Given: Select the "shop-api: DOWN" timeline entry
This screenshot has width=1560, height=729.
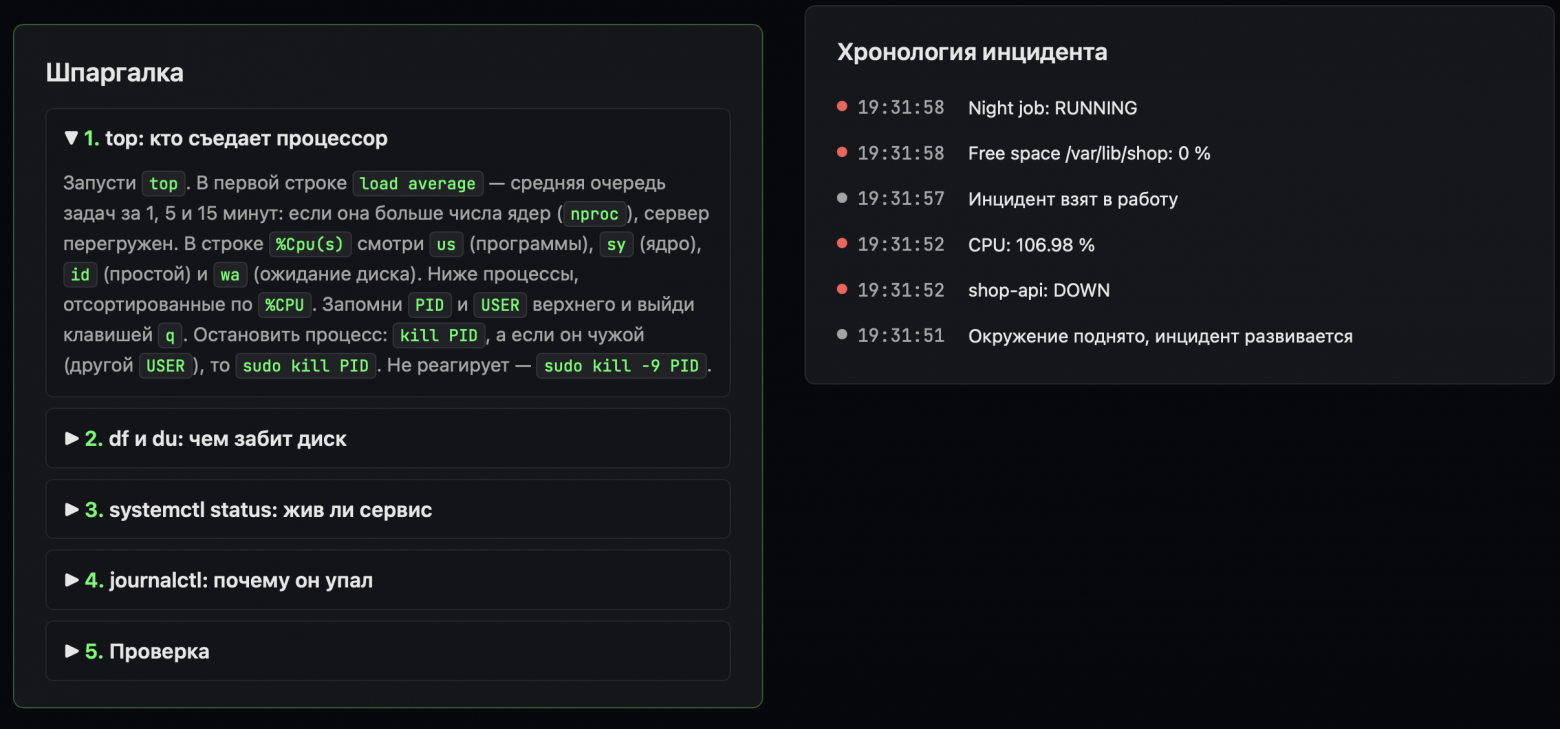Looking at the screenshot, I should coord(1039,290).
